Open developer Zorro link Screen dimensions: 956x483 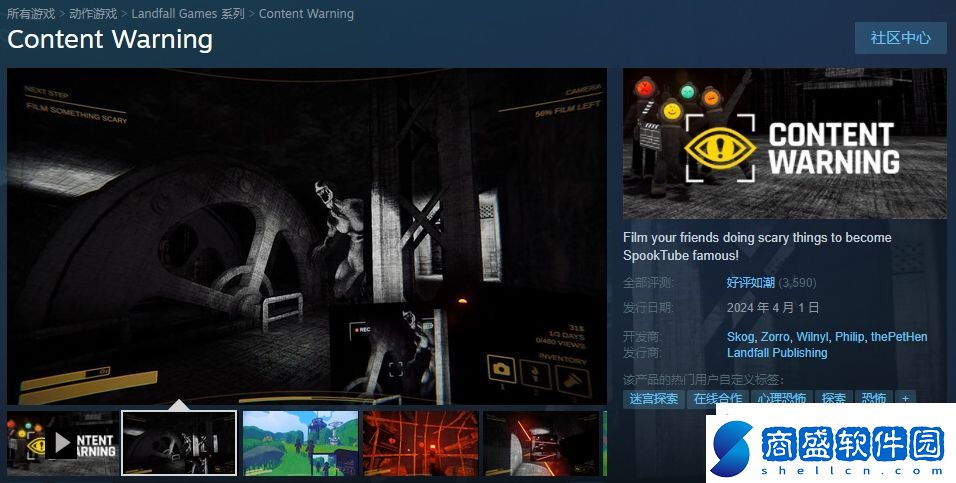(776, 337)
